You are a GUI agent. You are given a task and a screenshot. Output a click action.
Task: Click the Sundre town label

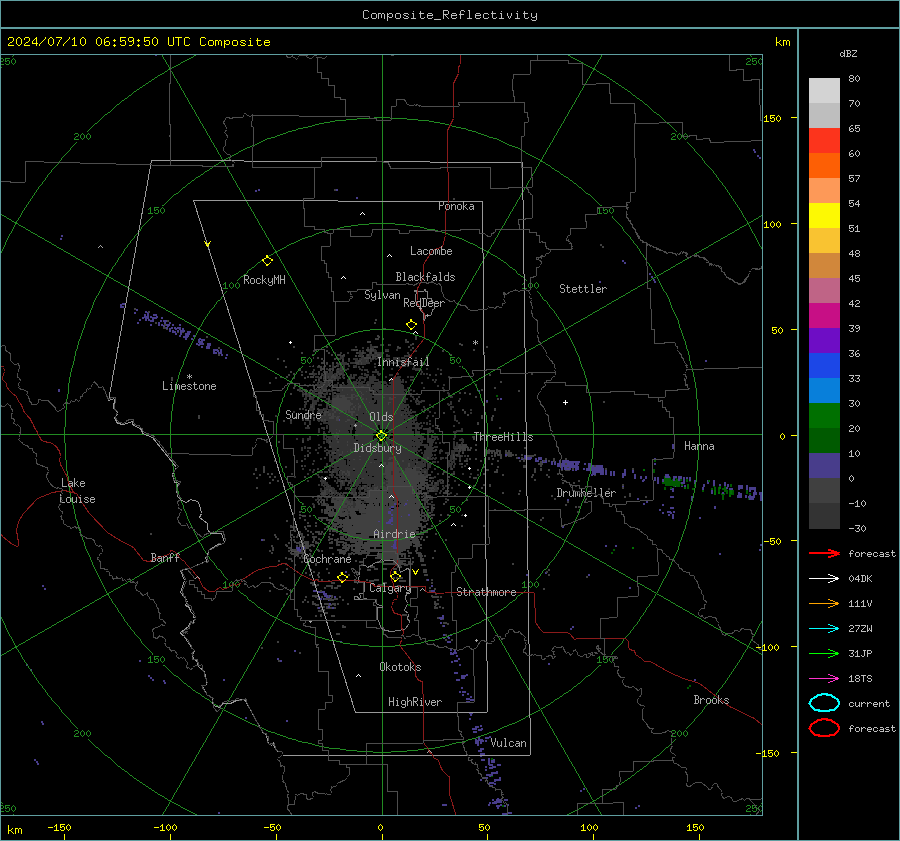point(303,415)
